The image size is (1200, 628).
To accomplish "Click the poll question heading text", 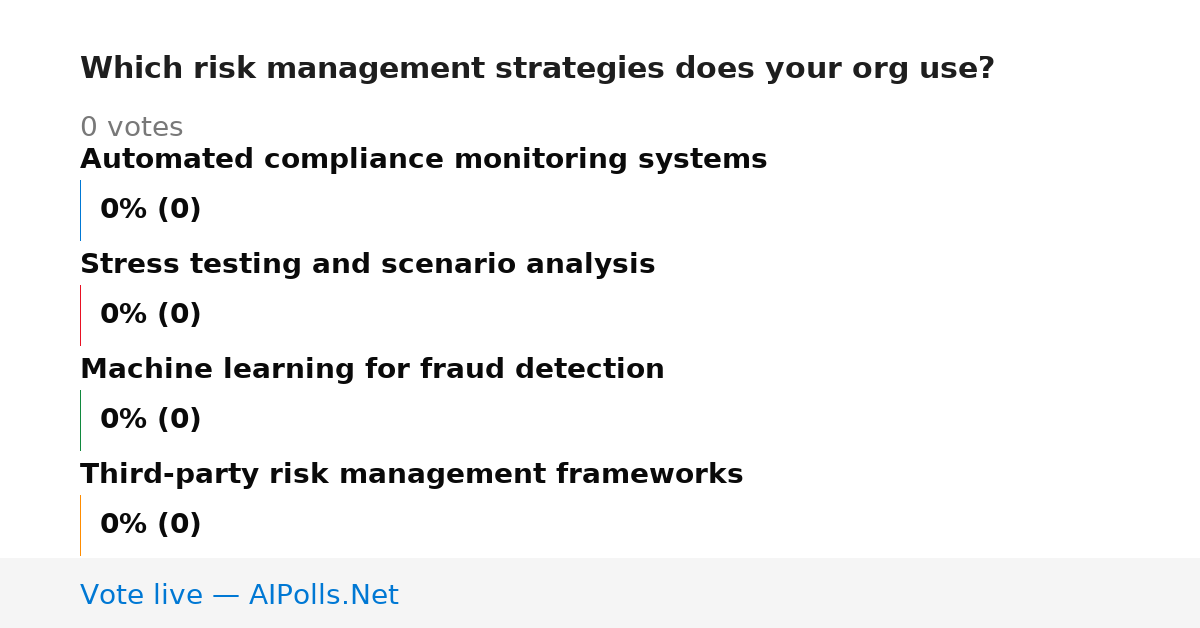I will (537, 69).
